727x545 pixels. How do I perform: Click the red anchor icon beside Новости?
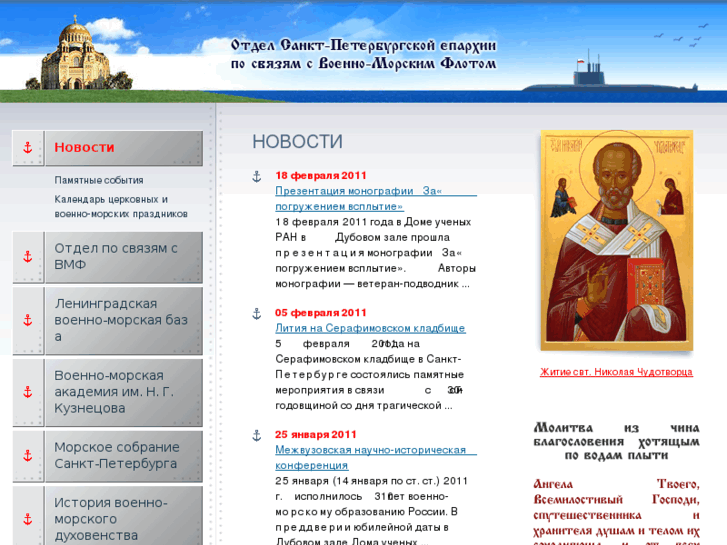[28, 148]
